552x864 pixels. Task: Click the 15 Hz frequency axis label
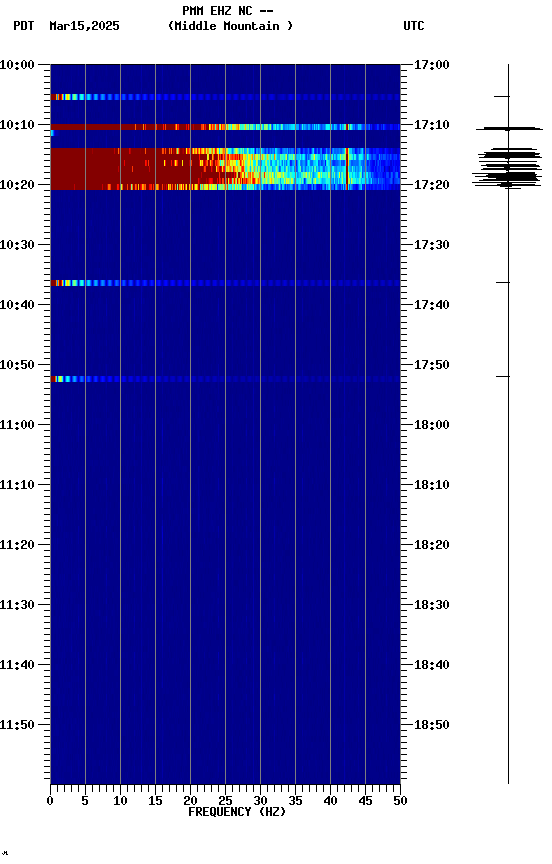(155, 801)
